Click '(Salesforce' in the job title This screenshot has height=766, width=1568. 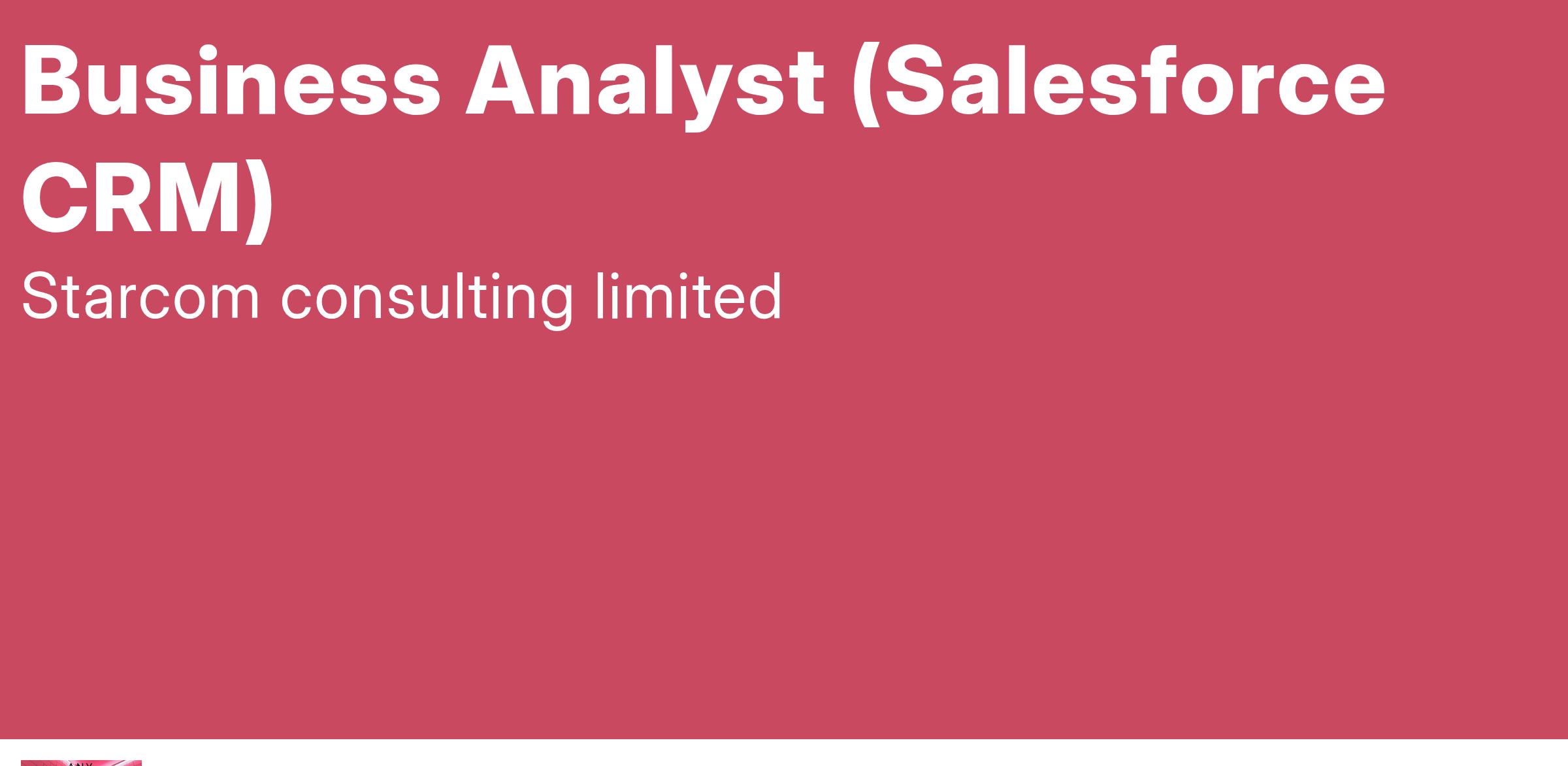pos(1119,85)
